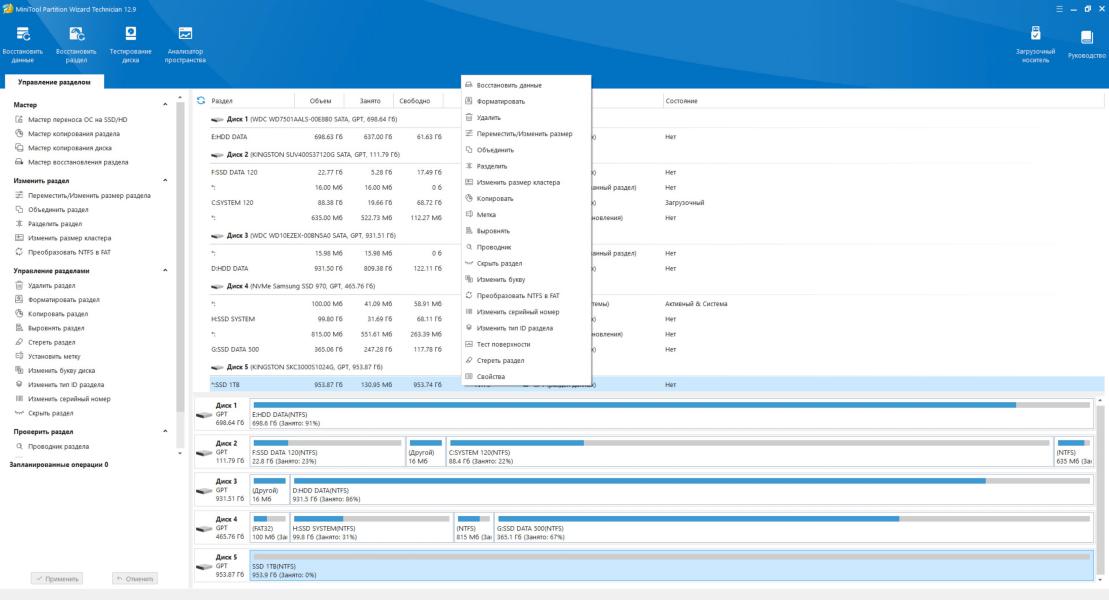
Task: Sort the list by Свободно column
Action: [x=414, y=101]
